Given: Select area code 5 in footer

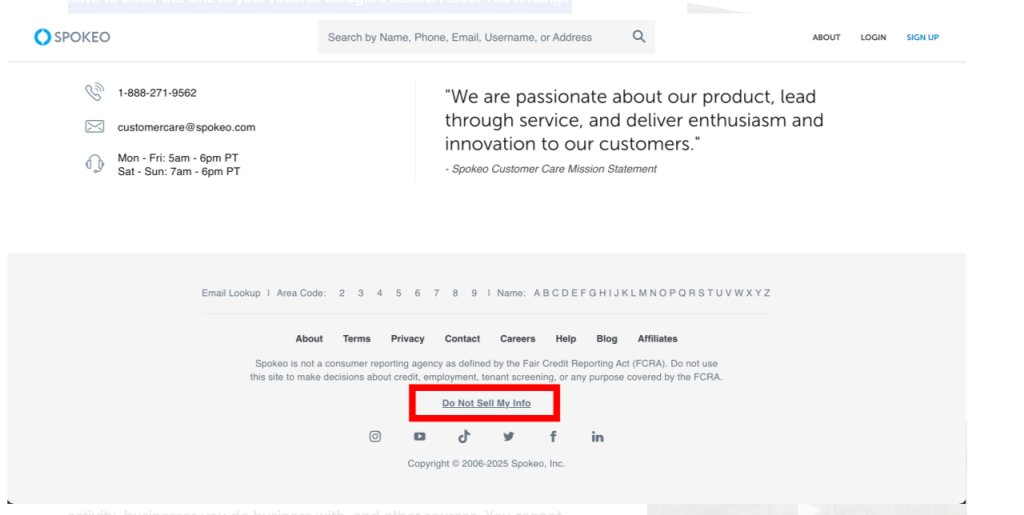Looking at the screenshot, I should point(398,293).
